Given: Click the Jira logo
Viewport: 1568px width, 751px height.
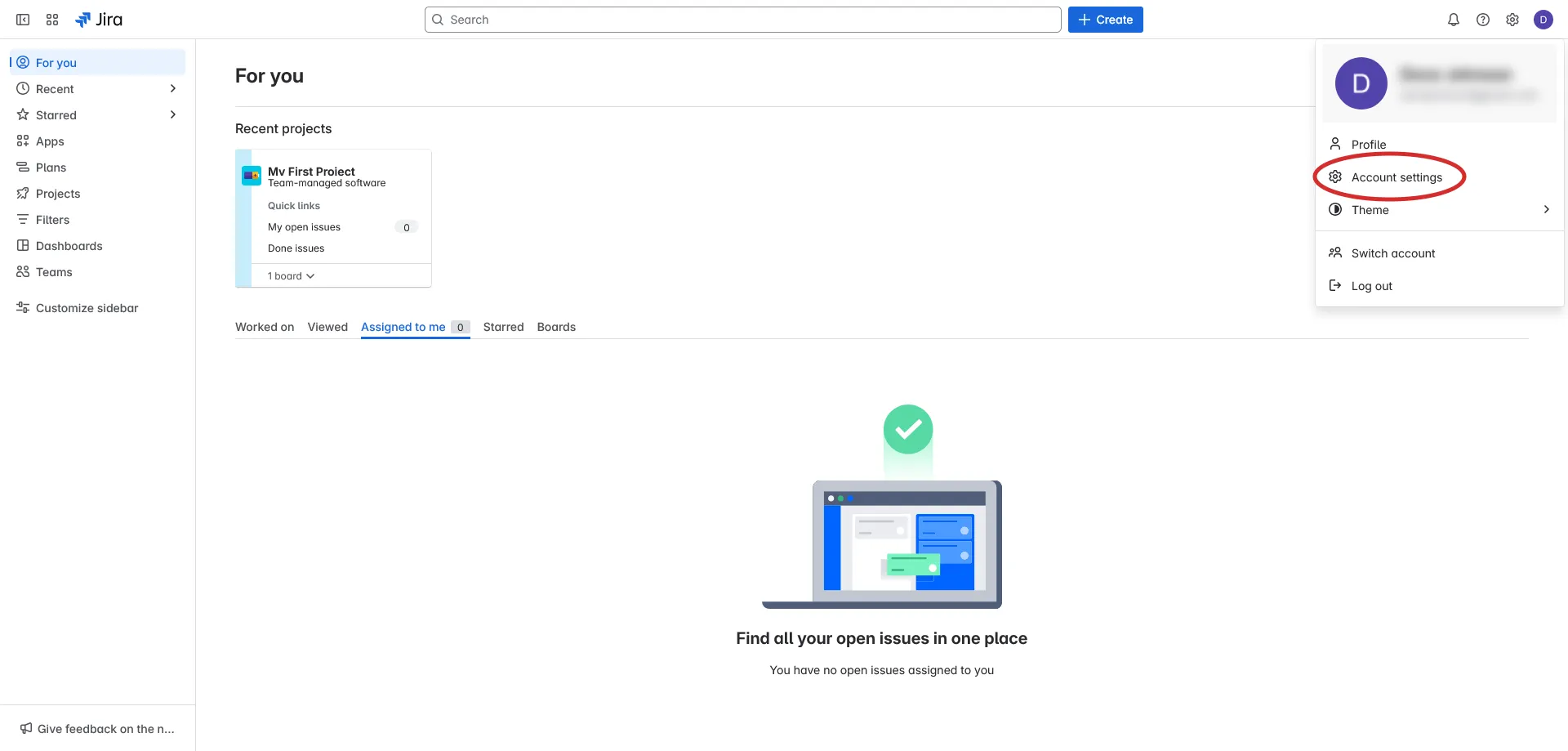Looking at the screenshot, I should 99,20.
